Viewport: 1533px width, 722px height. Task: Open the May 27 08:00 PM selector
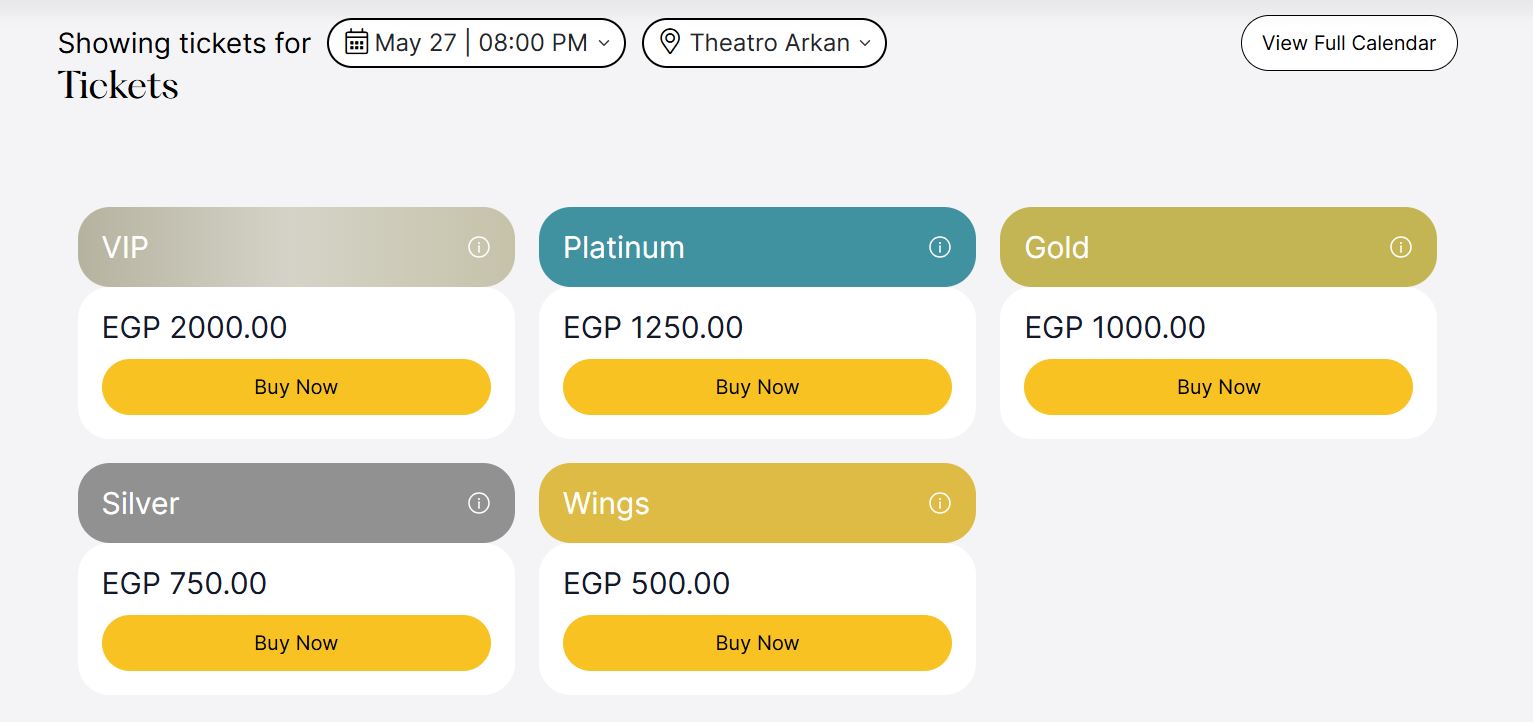click(477, 43)
